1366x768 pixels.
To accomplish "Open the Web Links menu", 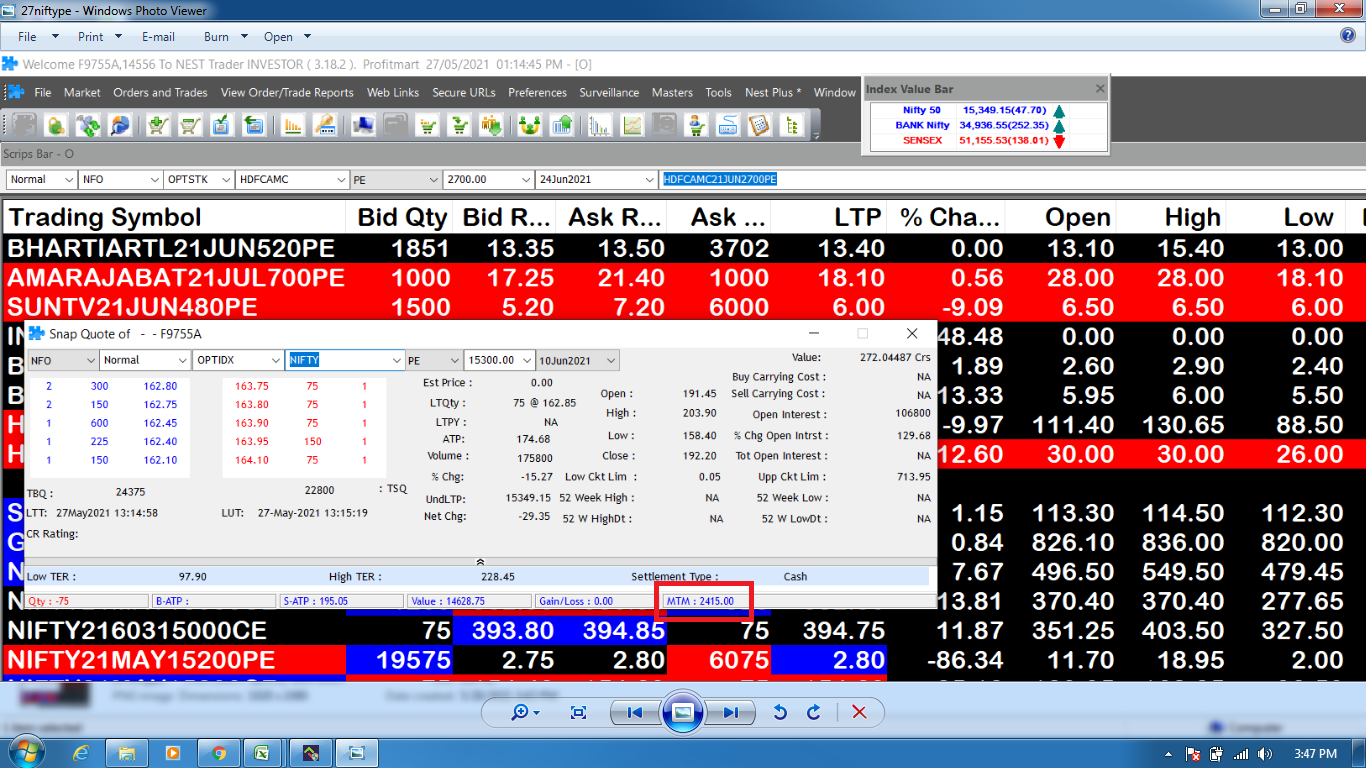I will pyautogui.click(x=393, y=92).
